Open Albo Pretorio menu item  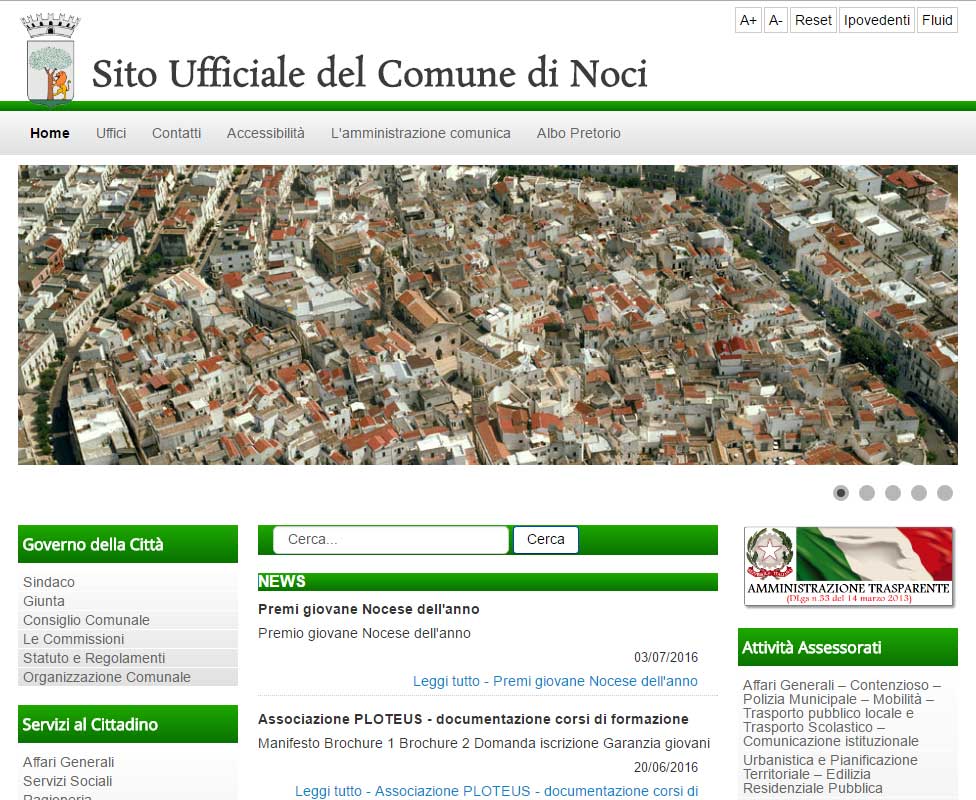click(x=579, y=133)
